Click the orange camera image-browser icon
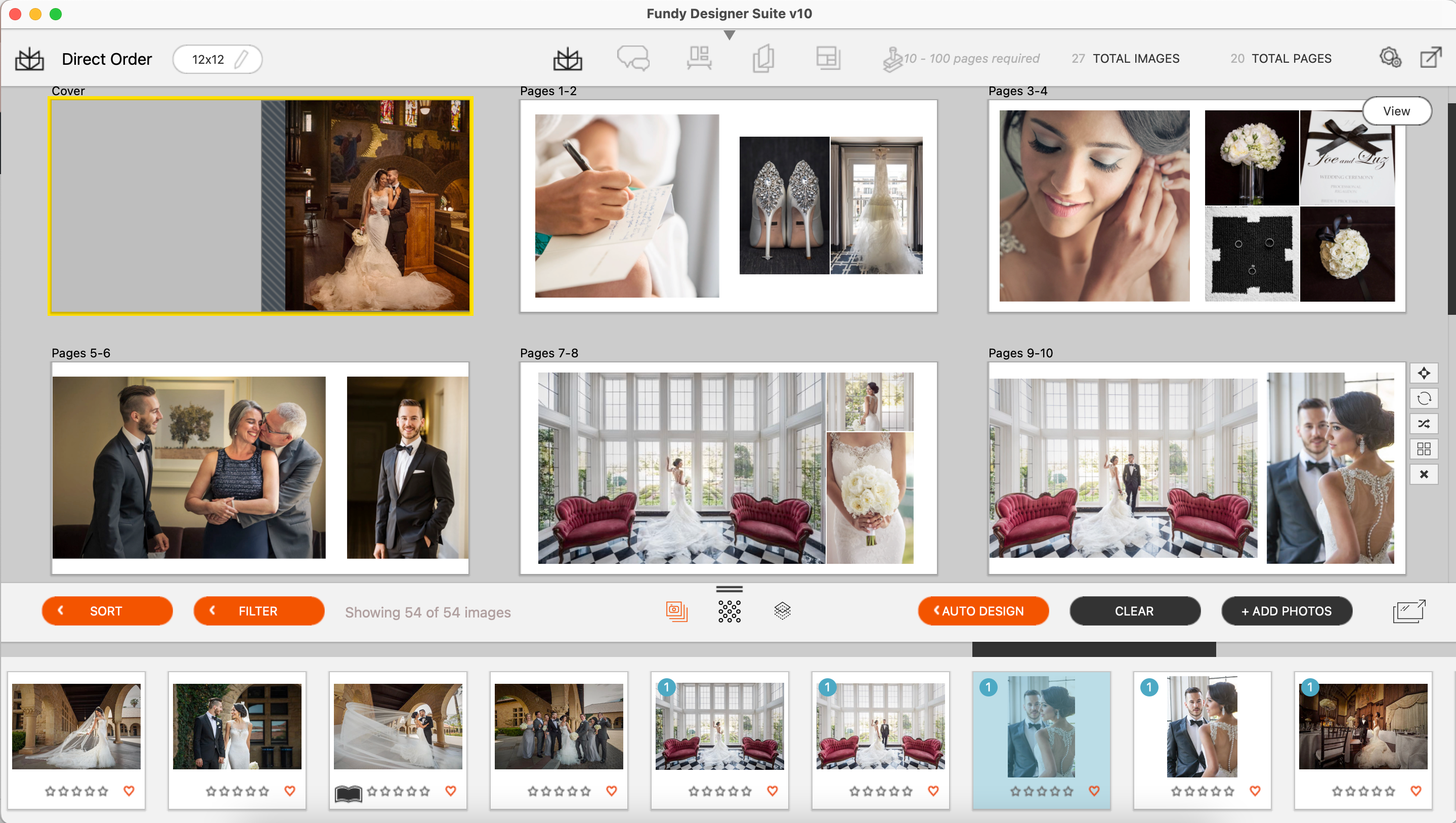 [x=676, y=611]
